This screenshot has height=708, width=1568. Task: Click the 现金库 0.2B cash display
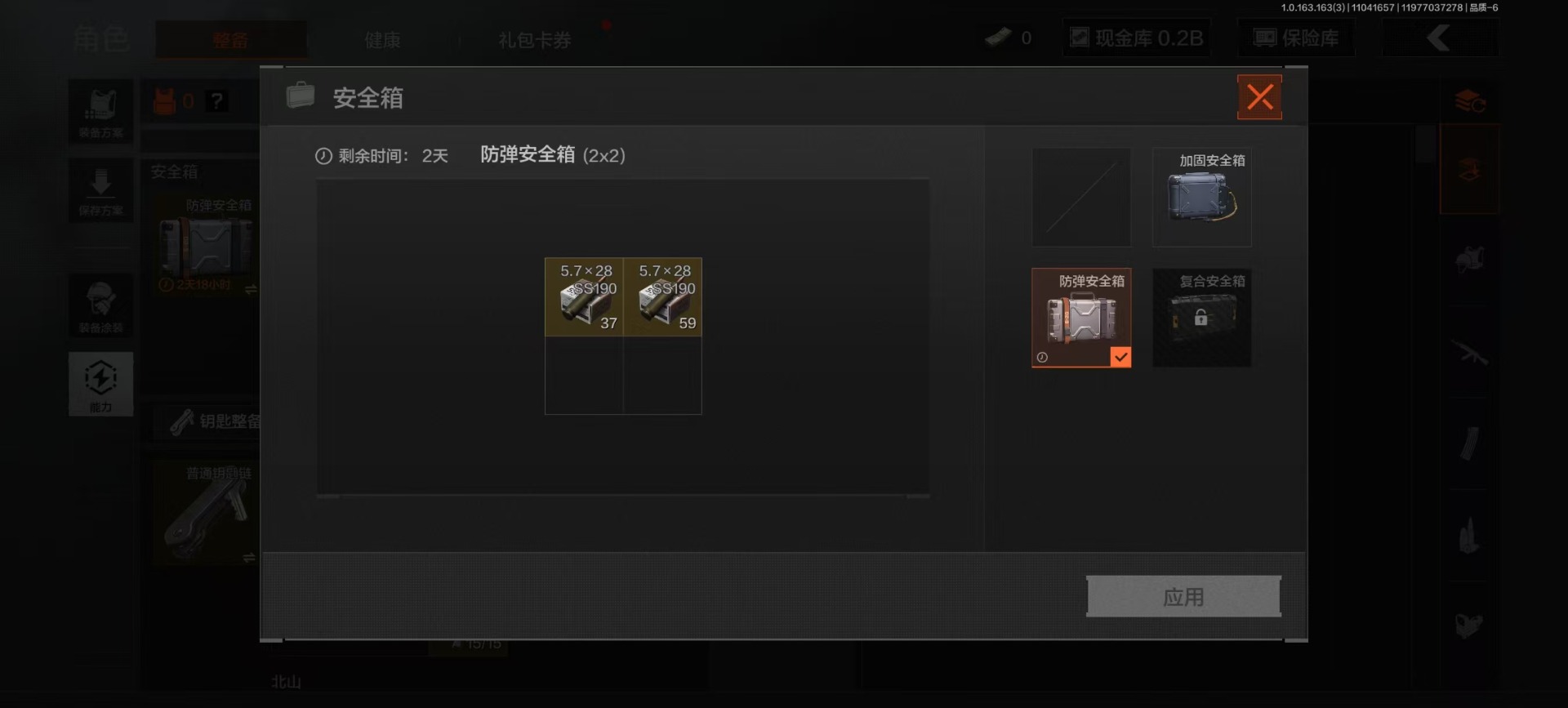click(x=1136, y=38)
